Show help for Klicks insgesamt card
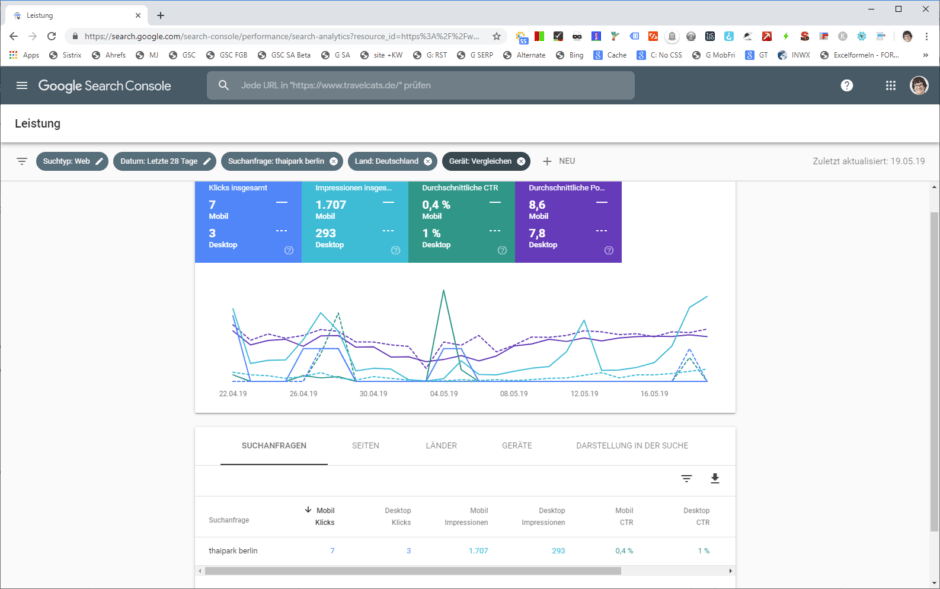This screenshot has width=940, height=589. 289,250
